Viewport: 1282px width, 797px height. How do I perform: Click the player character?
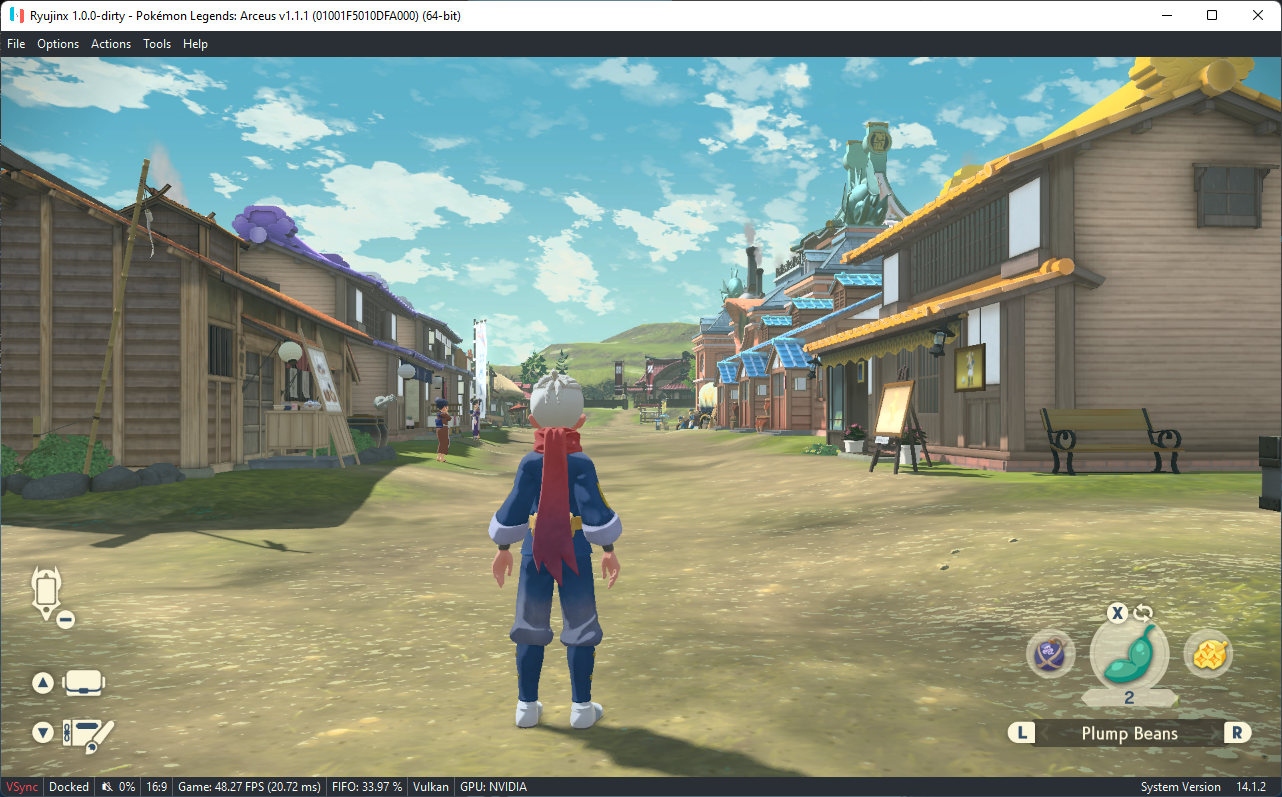click(556, 548)
